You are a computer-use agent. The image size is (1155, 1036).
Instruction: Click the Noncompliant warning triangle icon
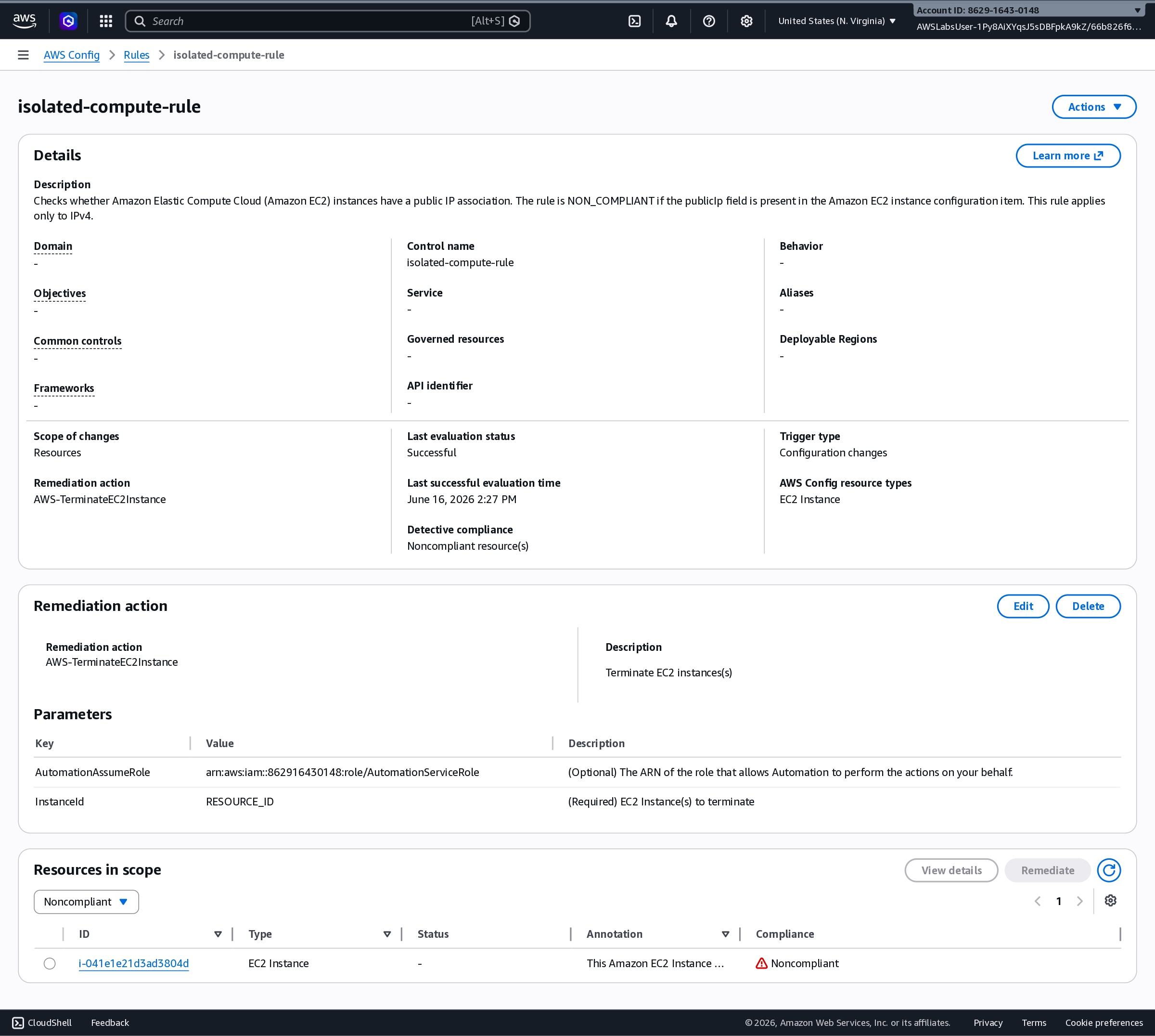pos(761,963)
